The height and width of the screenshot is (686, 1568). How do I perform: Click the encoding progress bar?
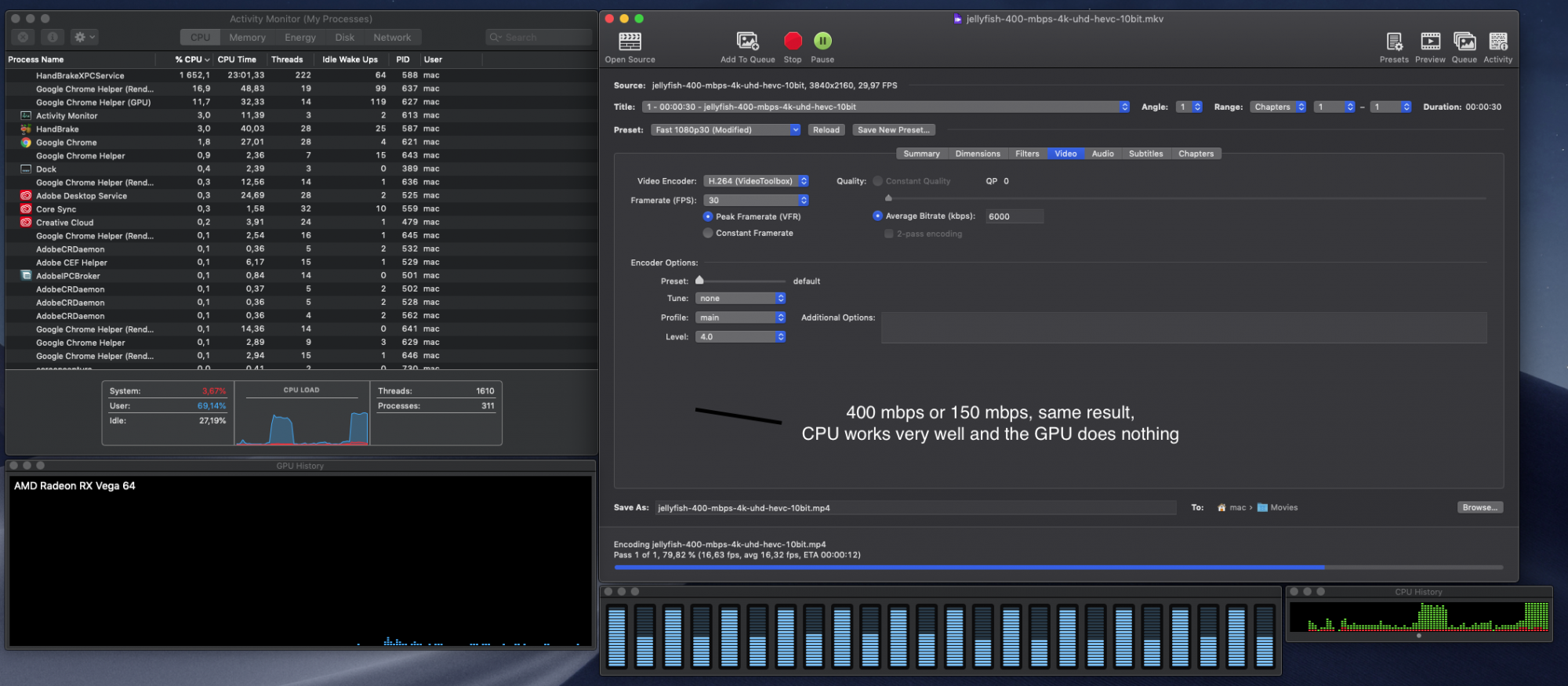click(1058, 567)
